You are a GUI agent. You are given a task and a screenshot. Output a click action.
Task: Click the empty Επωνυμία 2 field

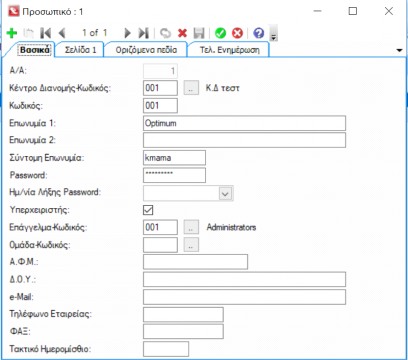(244, 140)
